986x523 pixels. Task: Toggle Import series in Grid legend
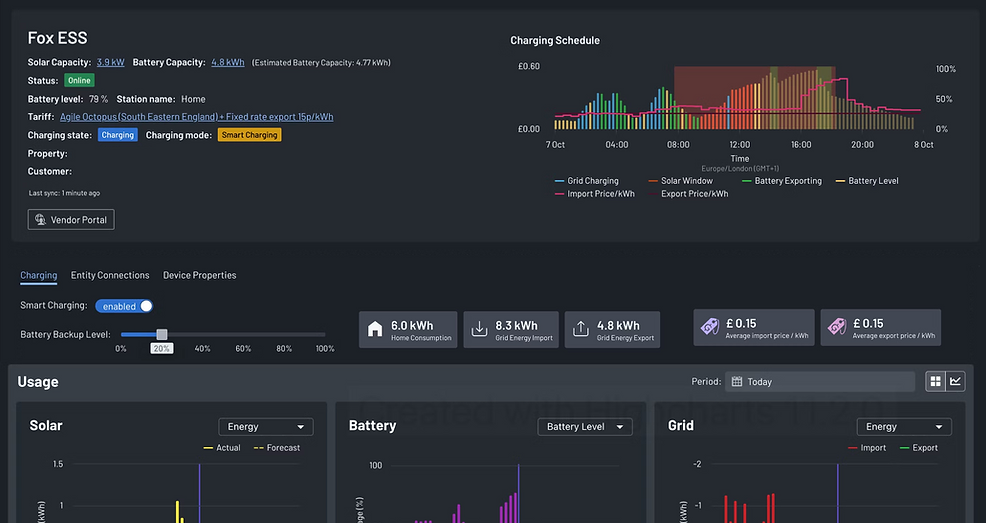click(x=867, y=448)
